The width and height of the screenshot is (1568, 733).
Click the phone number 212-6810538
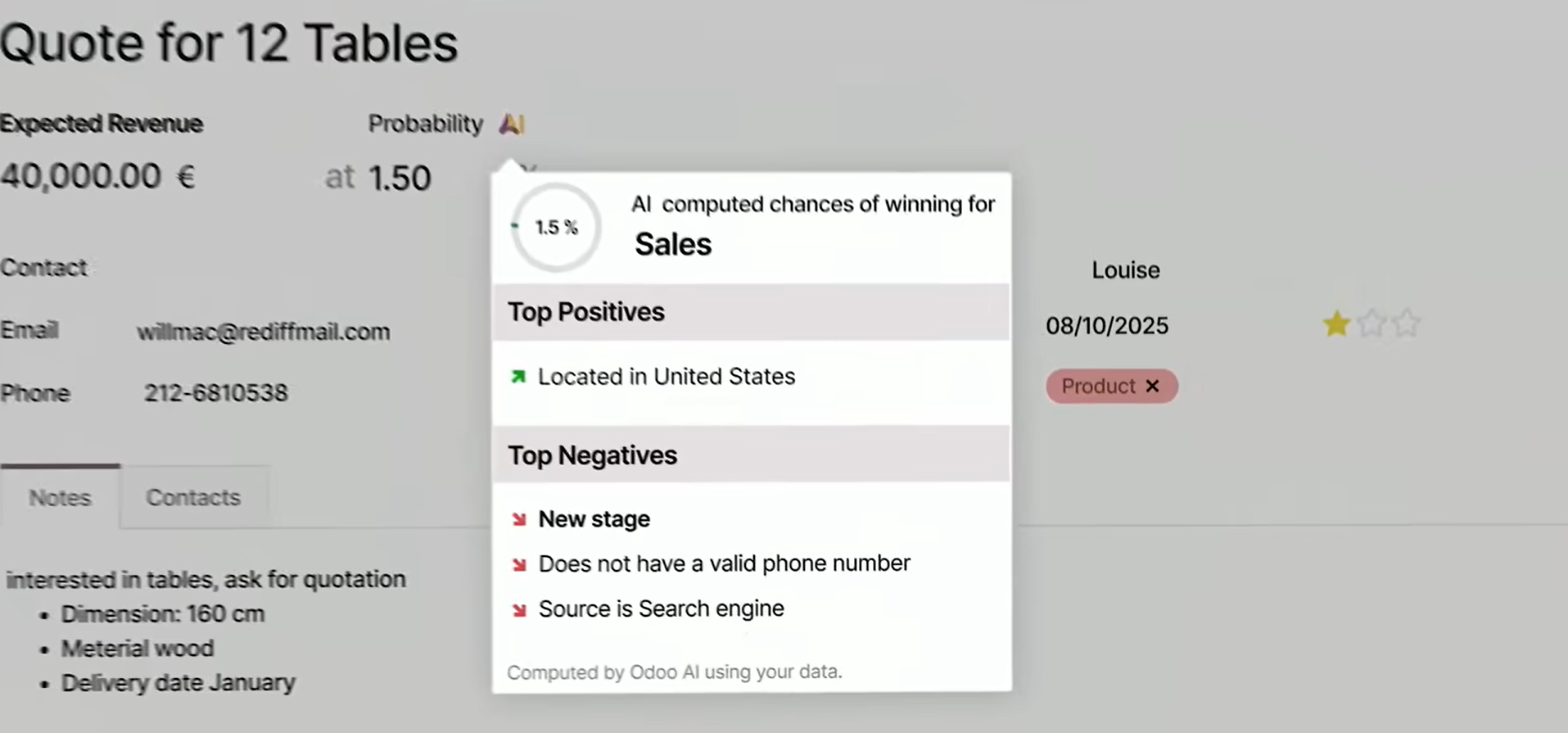pyautogui.click(x=216, y=393)
